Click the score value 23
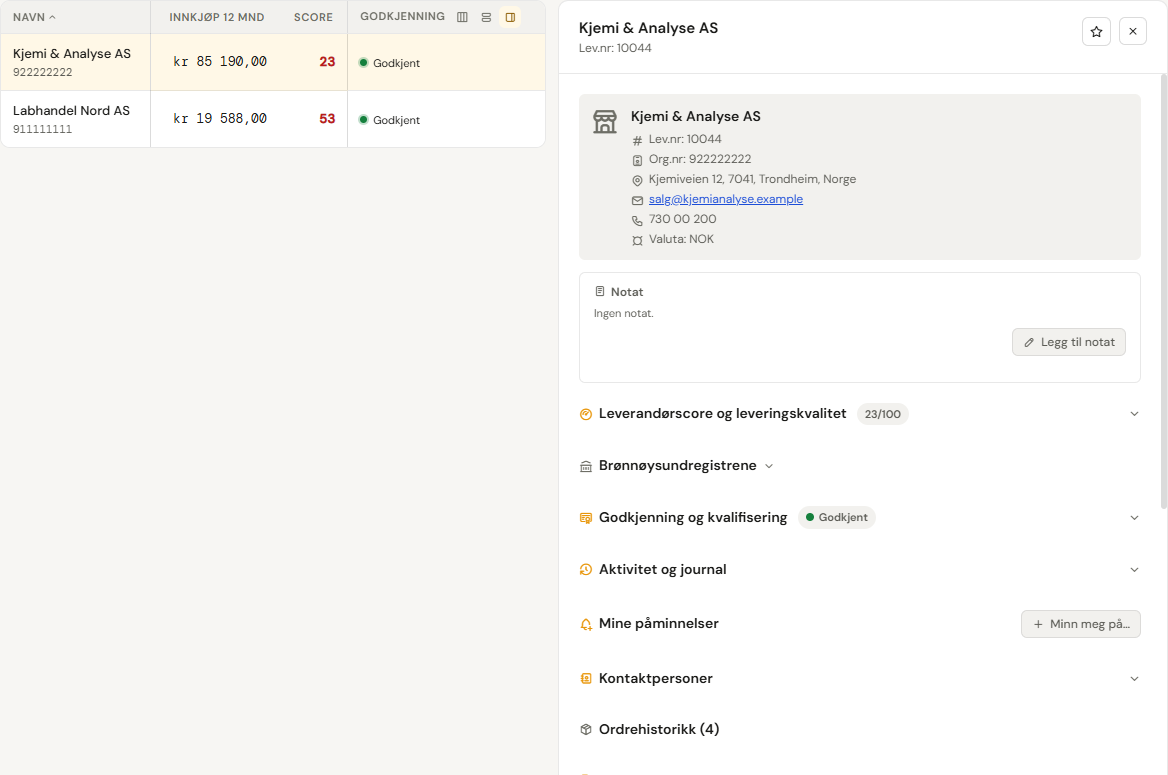Image resolution: width=1168 pixels, height=775 pixels. [x=327, y=62]
